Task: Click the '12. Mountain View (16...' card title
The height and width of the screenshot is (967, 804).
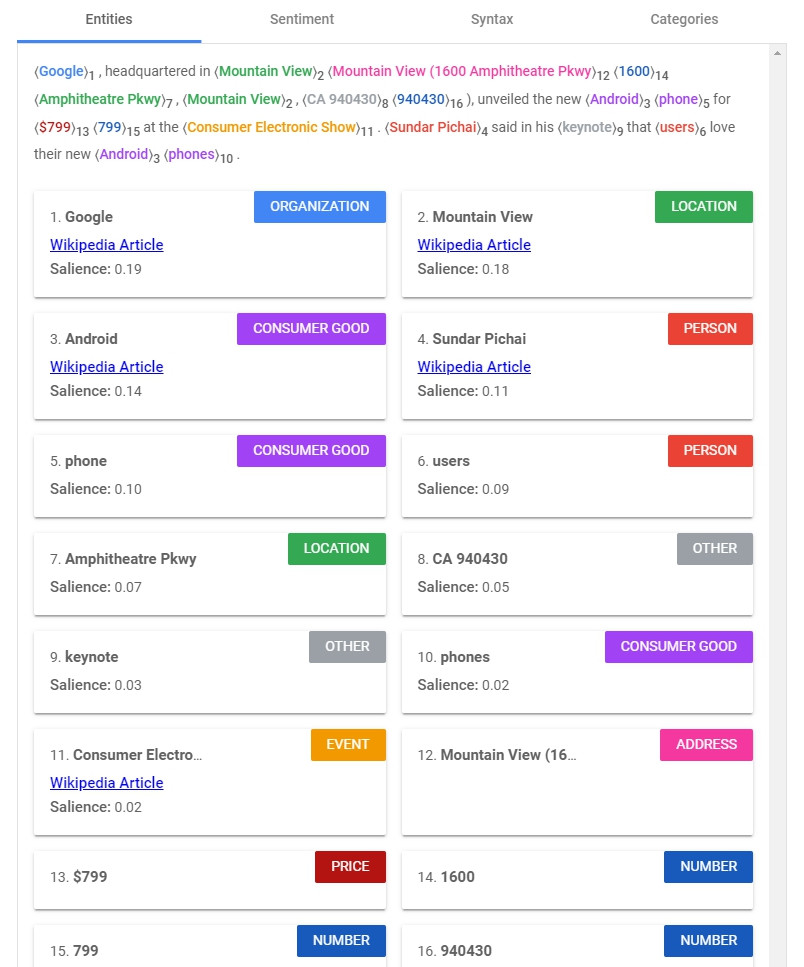Action: pyautogui.click(x=497, y=755)
